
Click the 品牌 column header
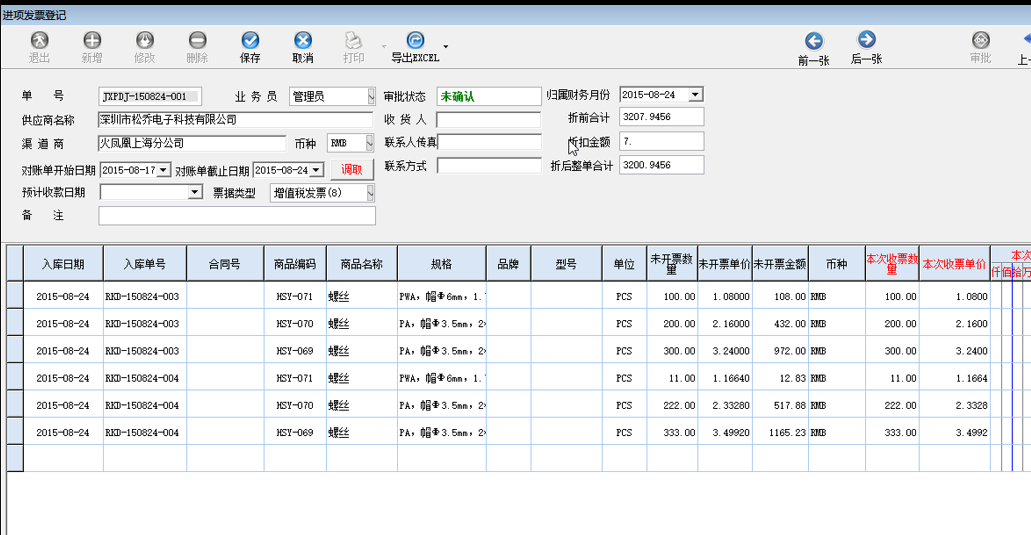click(x=508, y=264)
